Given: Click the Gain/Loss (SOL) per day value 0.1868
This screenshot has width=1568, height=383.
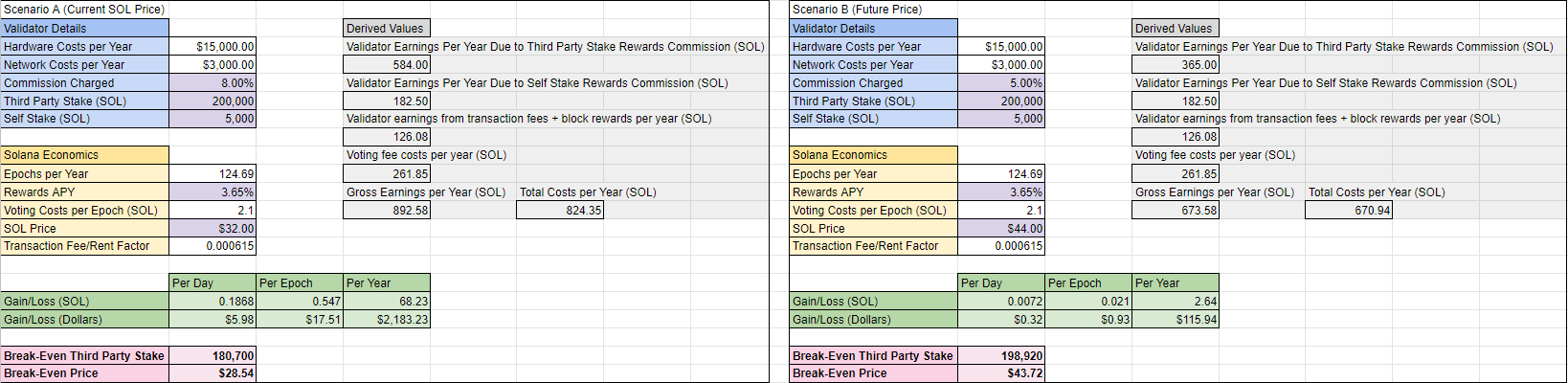Looking at the screenshot, I should (213, 302).
